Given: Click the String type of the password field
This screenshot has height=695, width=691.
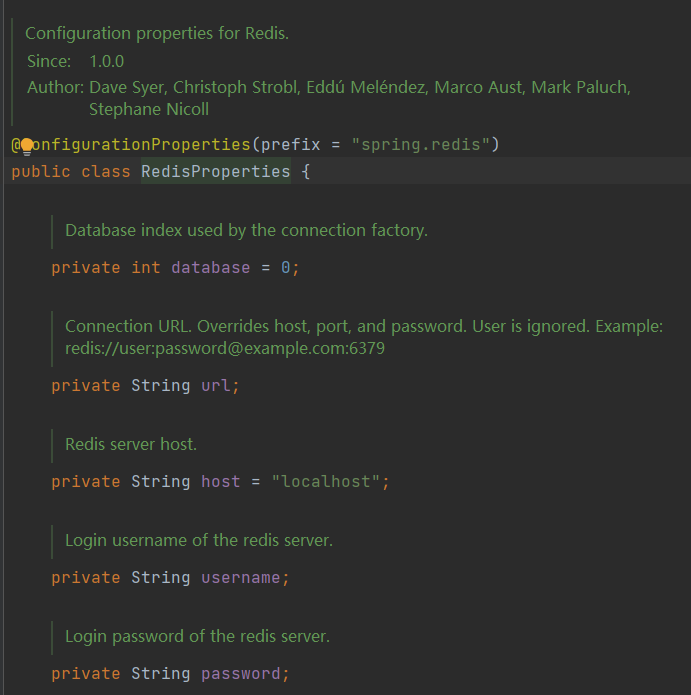Looking at the screenshot, I should click(x=160, y=674).
